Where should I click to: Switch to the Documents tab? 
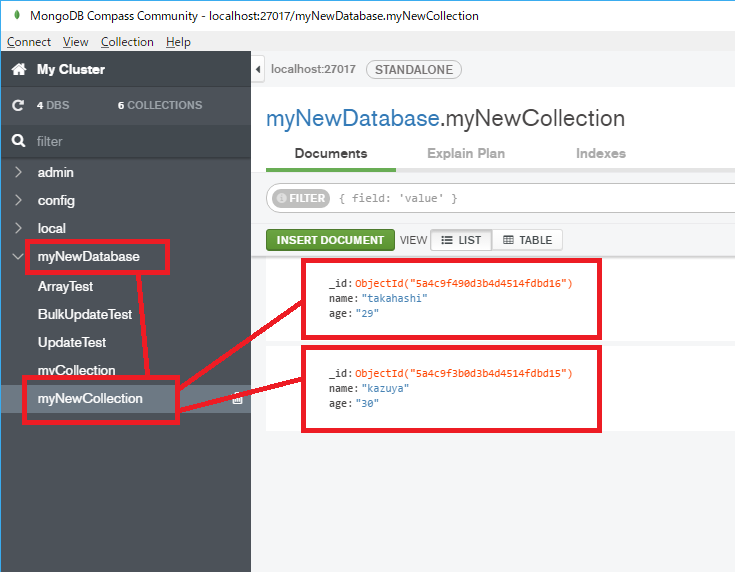[x=331, y=153]
